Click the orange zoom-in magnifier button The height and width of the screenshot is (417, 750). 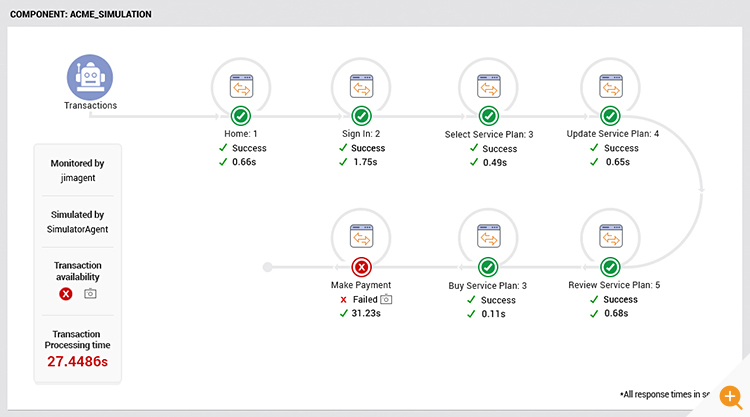pos(731,396)
